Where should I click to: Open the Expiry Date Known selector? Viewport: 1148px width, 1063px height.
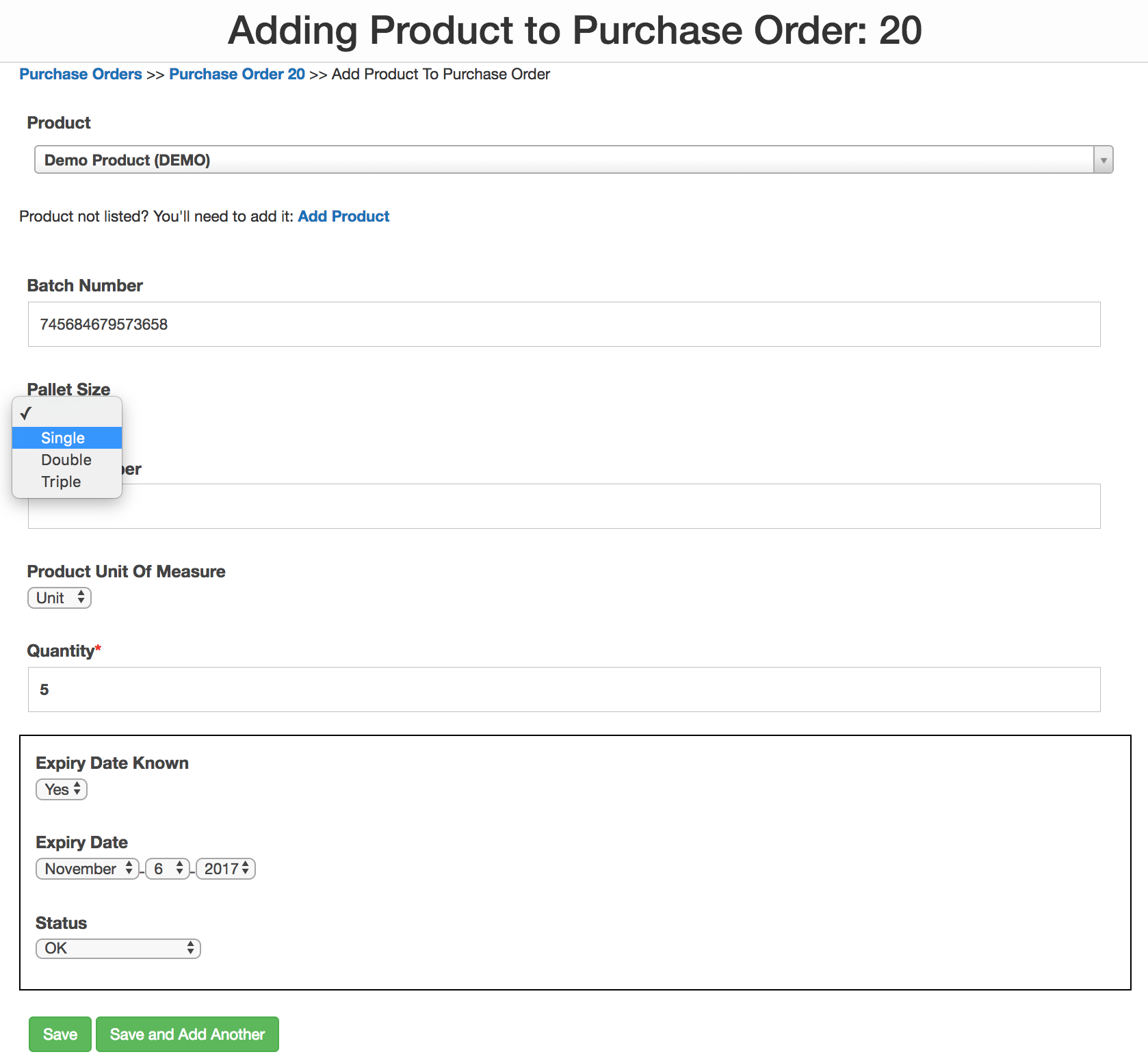(x=61, y=789)
